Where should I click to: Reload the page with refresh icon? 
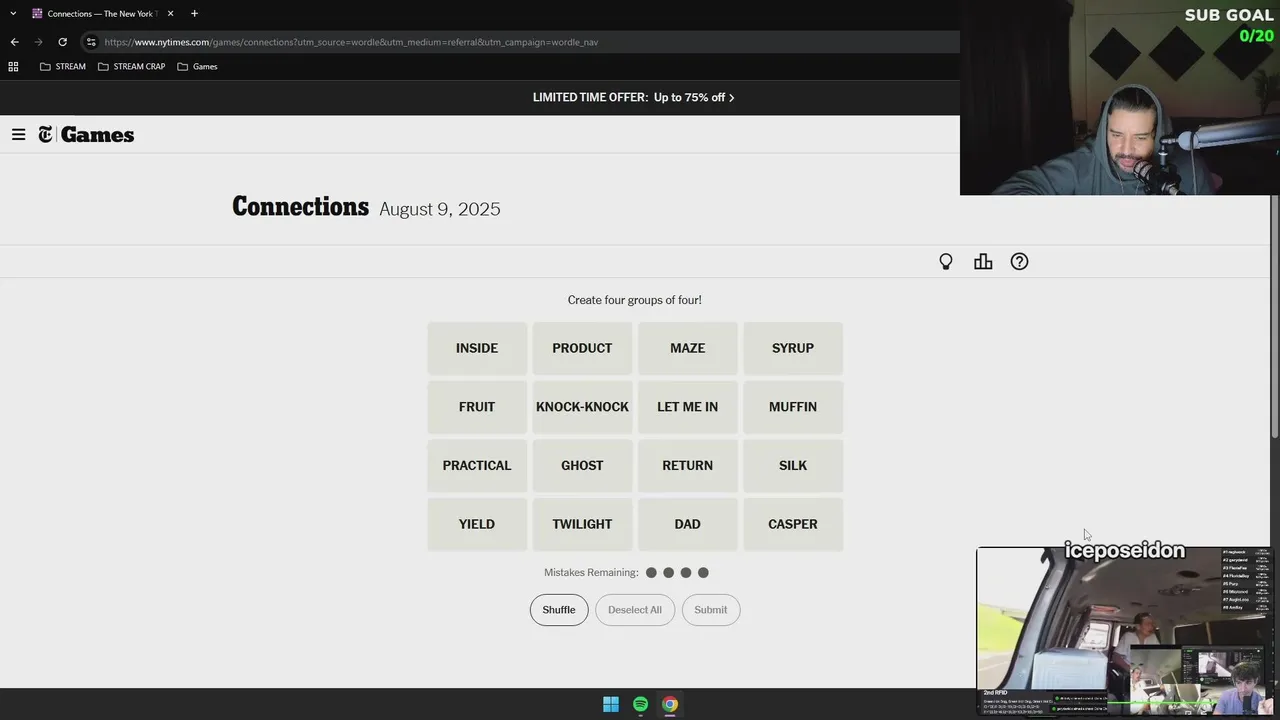tap(62, 42)
